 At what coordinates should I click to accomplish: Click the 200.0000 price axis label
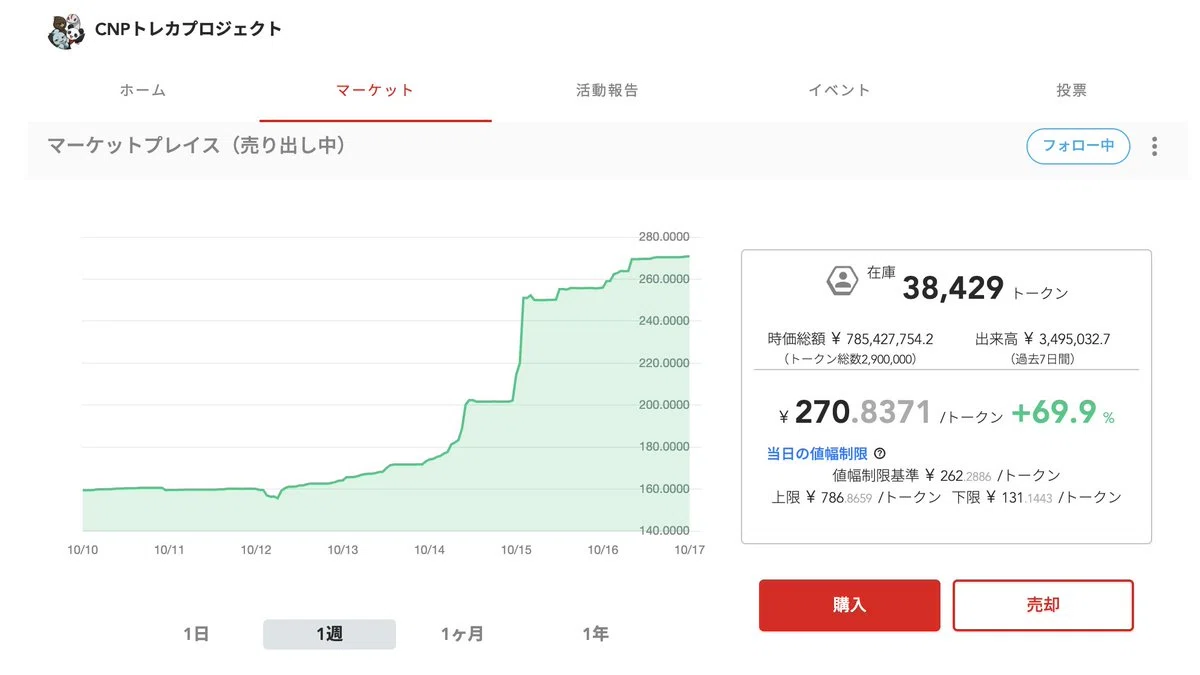[x=663, y=405]
